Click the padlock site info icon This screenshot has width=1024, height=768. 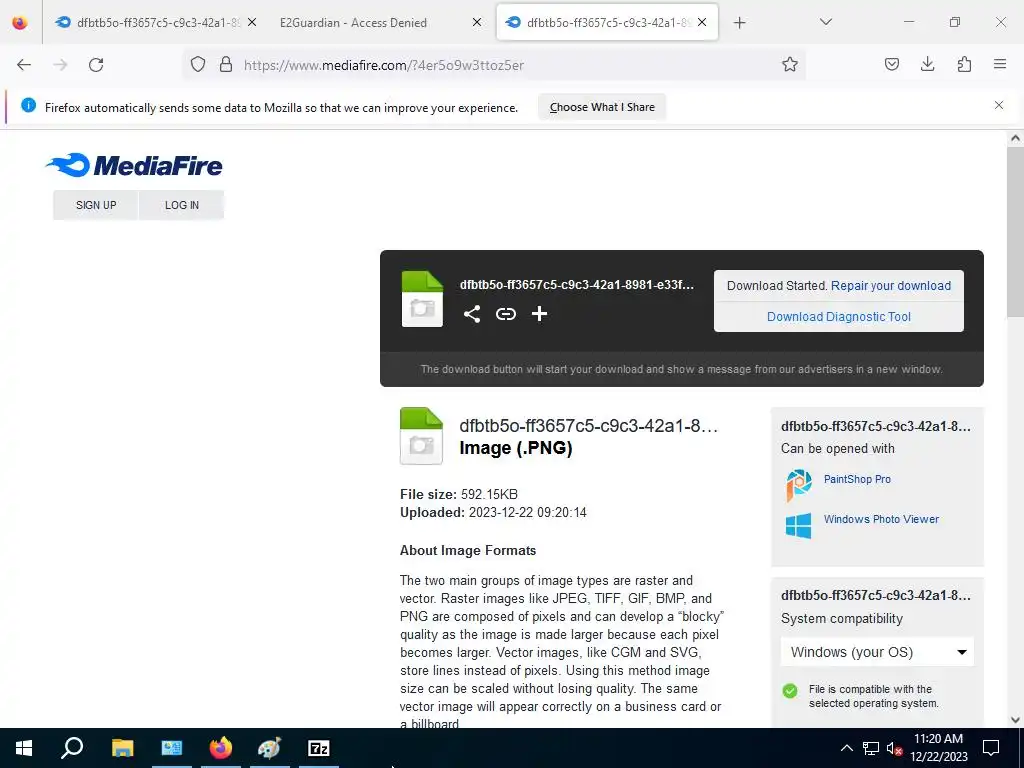tap(226, 64)
